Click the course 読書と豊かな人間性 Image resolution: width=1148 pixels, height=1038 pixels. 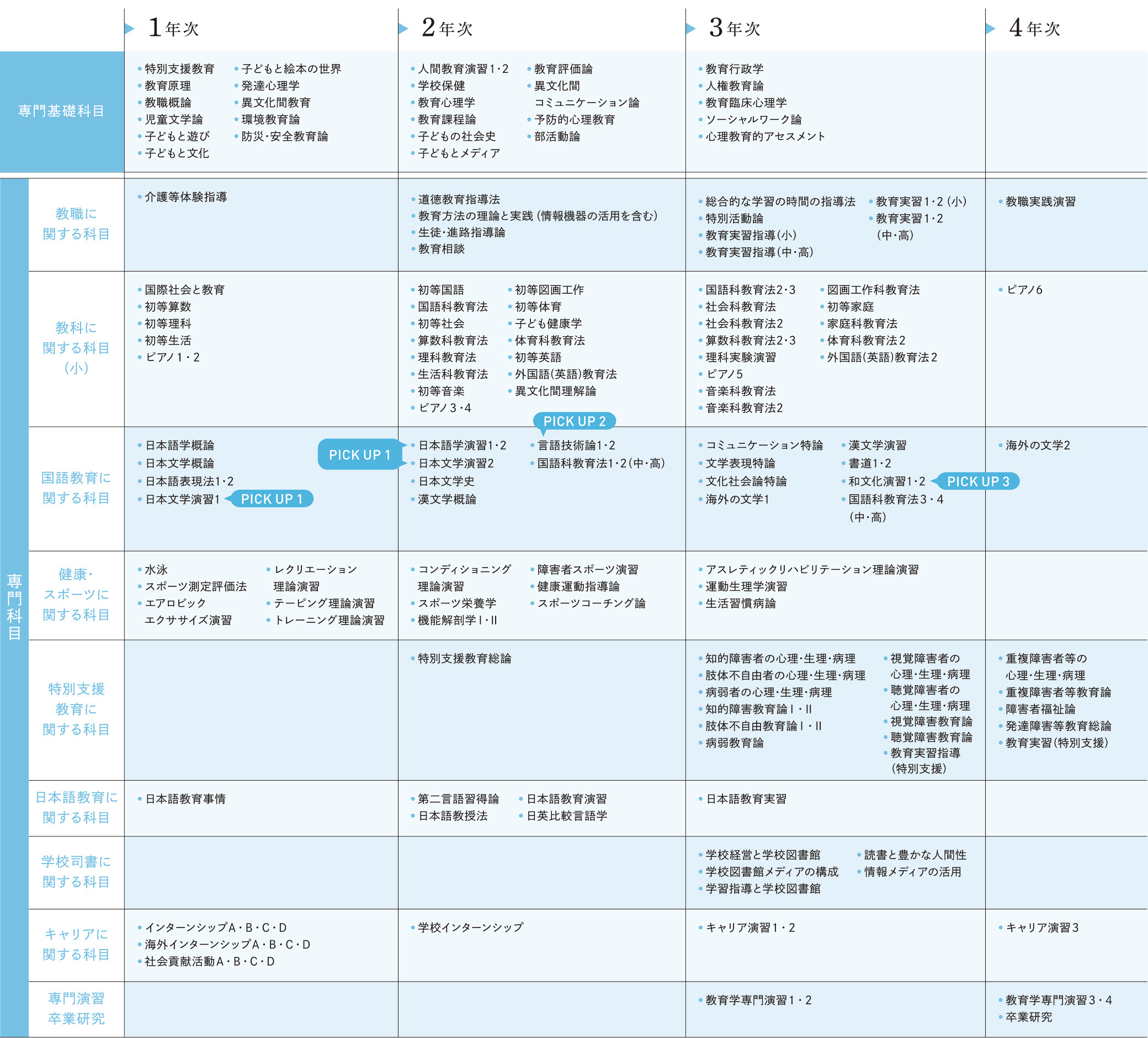(x=915, y=855)
